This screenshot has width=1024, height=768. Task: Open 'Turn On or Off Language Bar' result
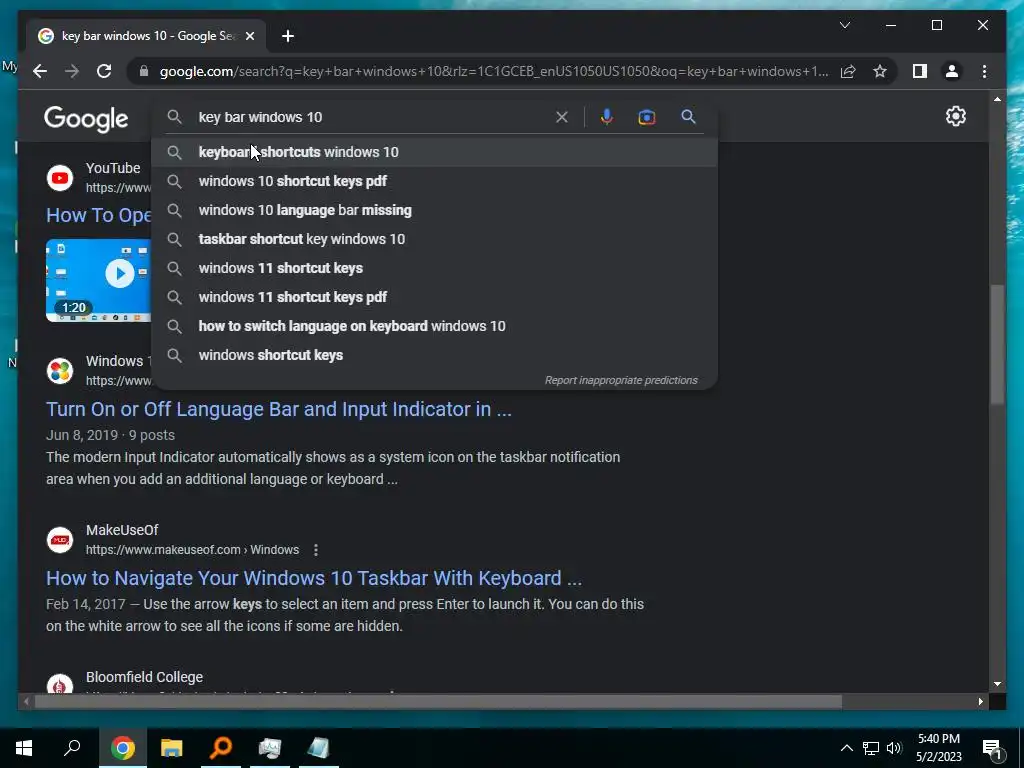[279, 409]
